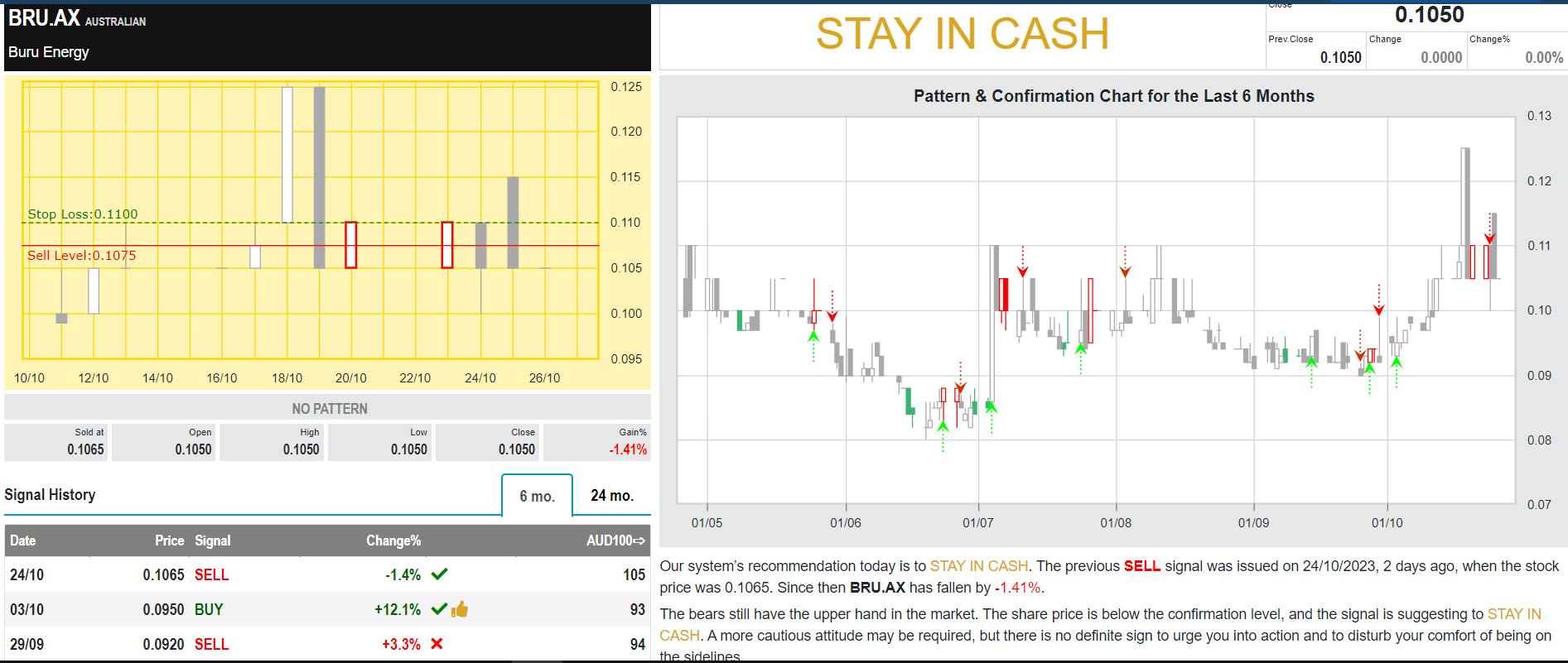Click the Sell Level:0.1075 label

tap(82, 256)
